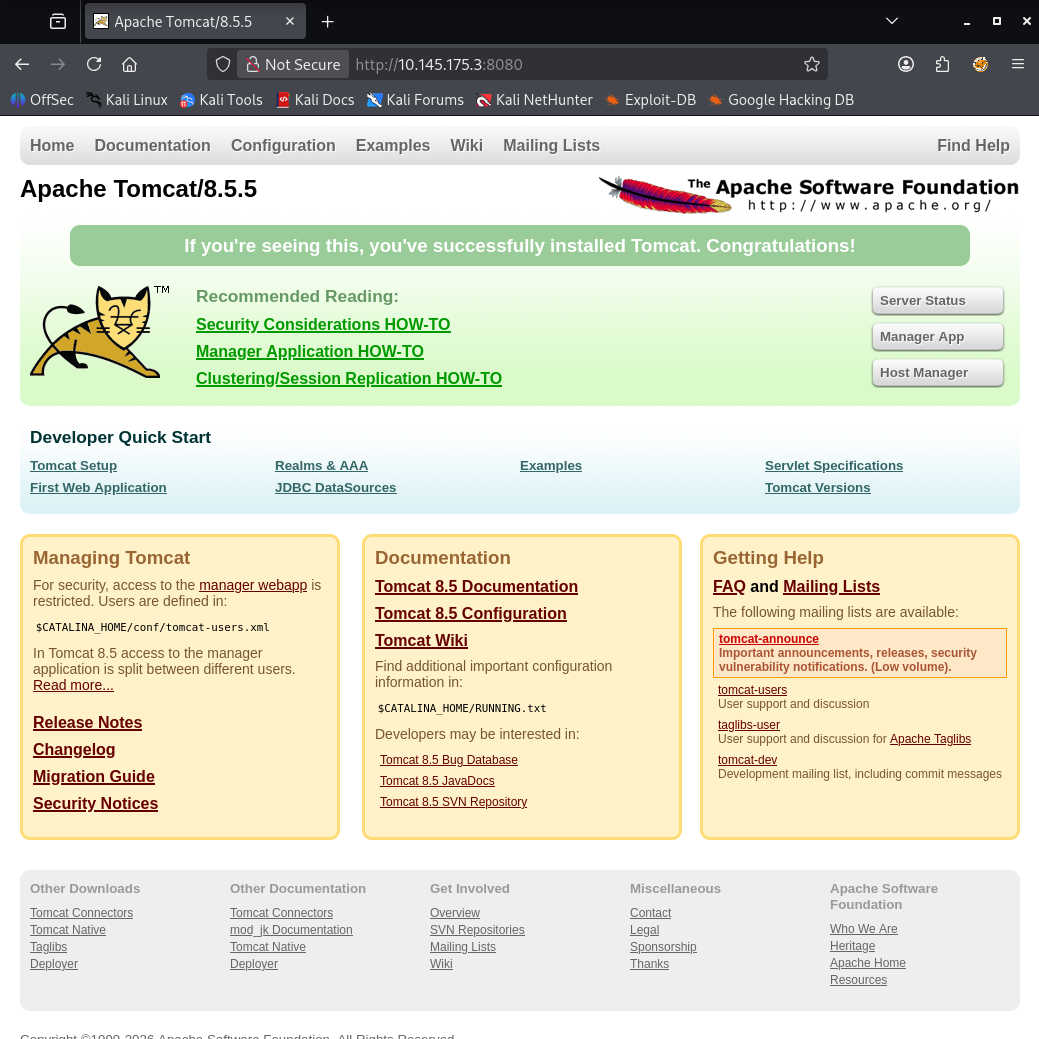Select the Apache Tomcat/8.5.5 tab
This screenshot has width=1039, height=1039.
(x=183, y=21)
